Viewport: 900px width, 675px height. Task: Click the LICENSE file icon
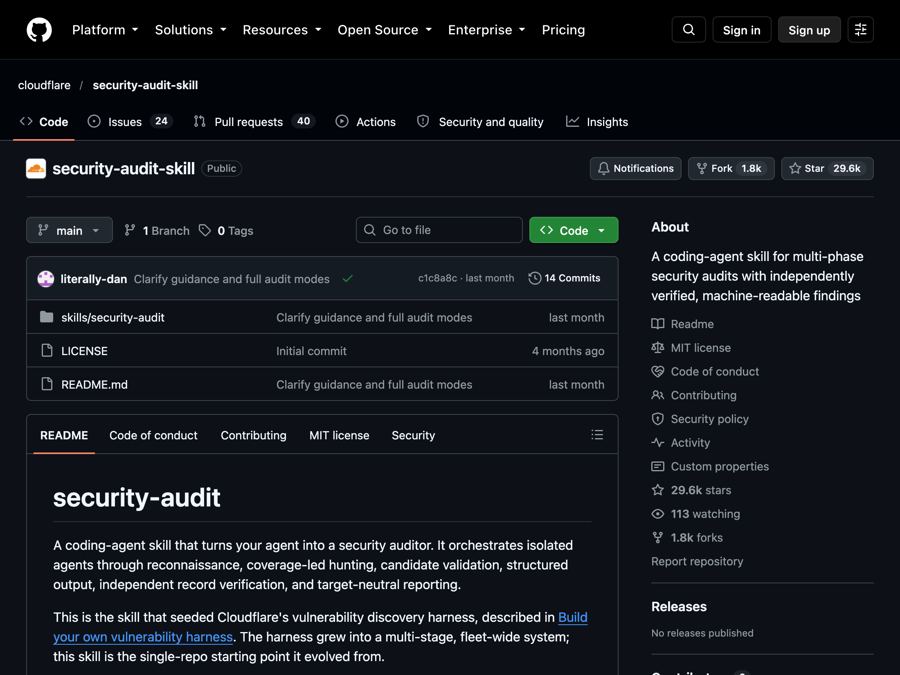click(x=47, y=351)
